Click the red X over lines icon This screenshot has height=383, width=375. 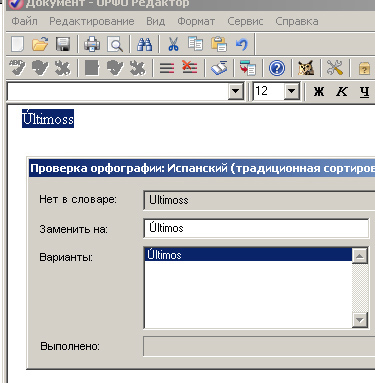(x=189, y=67)
